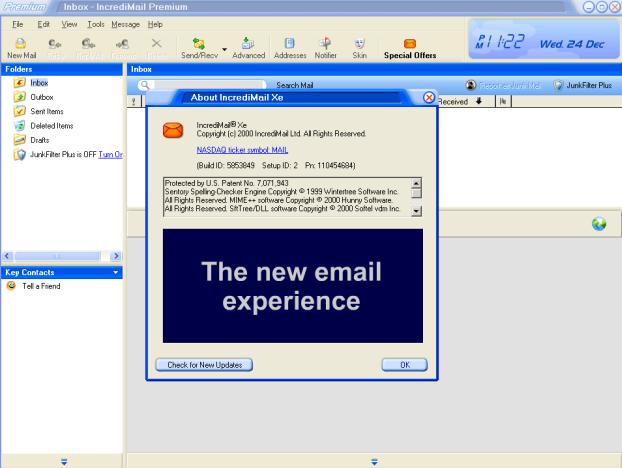Click the 'The new email experience' banner
Image resolution: width=622 pixels, height=468 pixels.
coord(293,286)
